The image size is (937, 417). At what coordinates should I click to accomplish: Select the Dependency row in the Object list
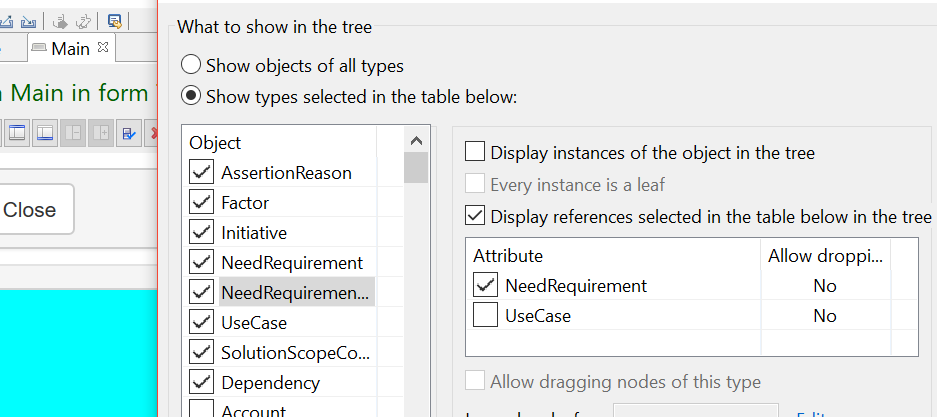pos(271,383)
